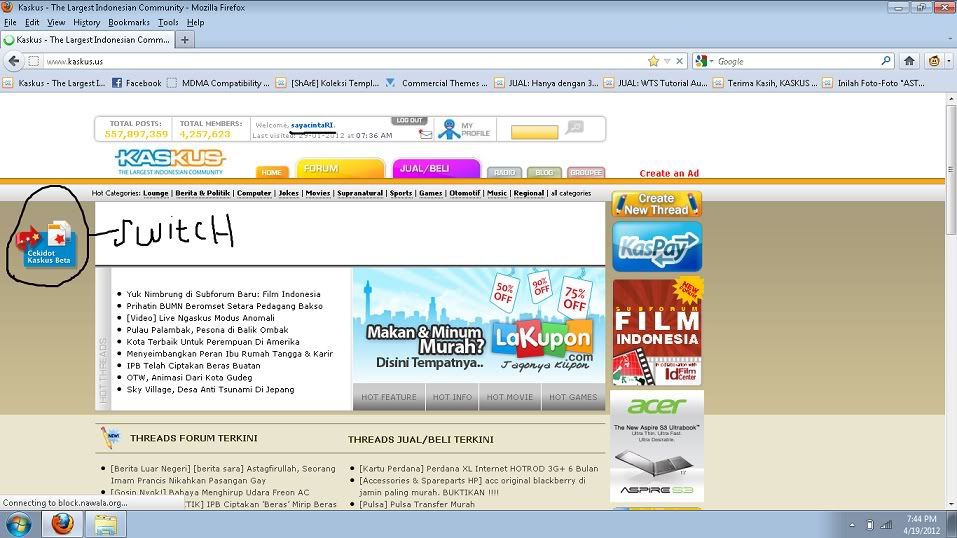Switch to HOT MOVIE tab
This screenshot has height=538, width=957.
coord(510,397)
